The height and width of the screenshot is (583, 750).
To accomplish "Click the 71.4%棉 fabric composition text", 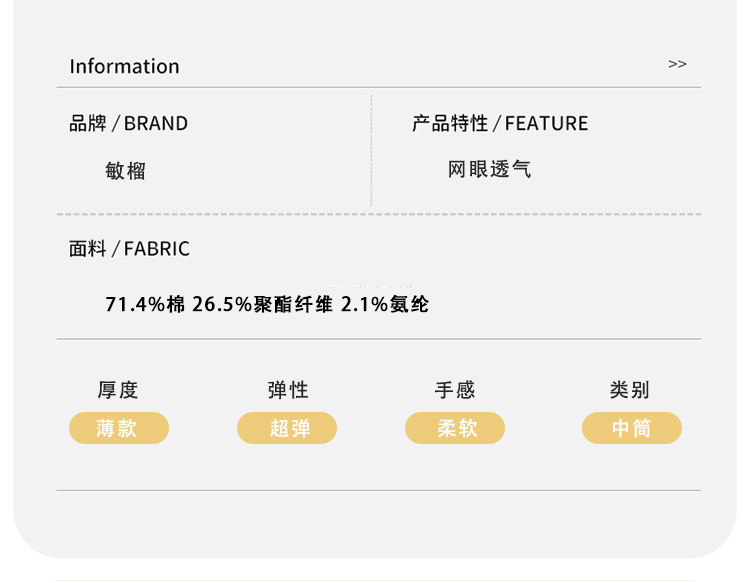I will [145, 304].
